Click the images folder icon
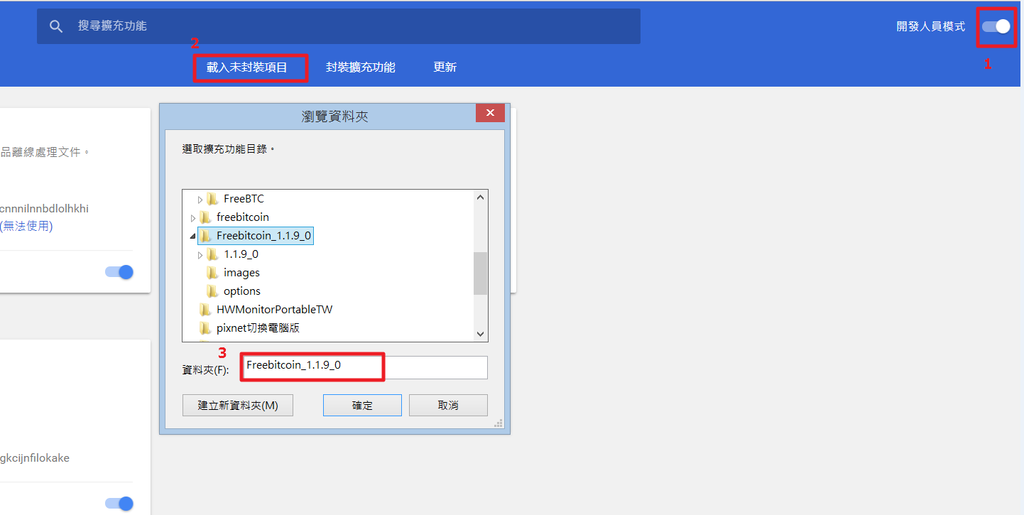The width and height of the screenshot is (1024, 515). (x=212, y=272)
